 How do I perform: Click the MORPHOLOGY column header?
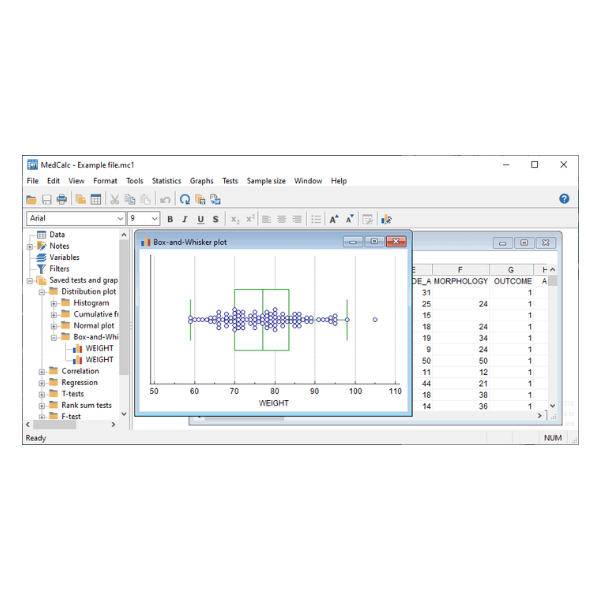tap(459, 270)
